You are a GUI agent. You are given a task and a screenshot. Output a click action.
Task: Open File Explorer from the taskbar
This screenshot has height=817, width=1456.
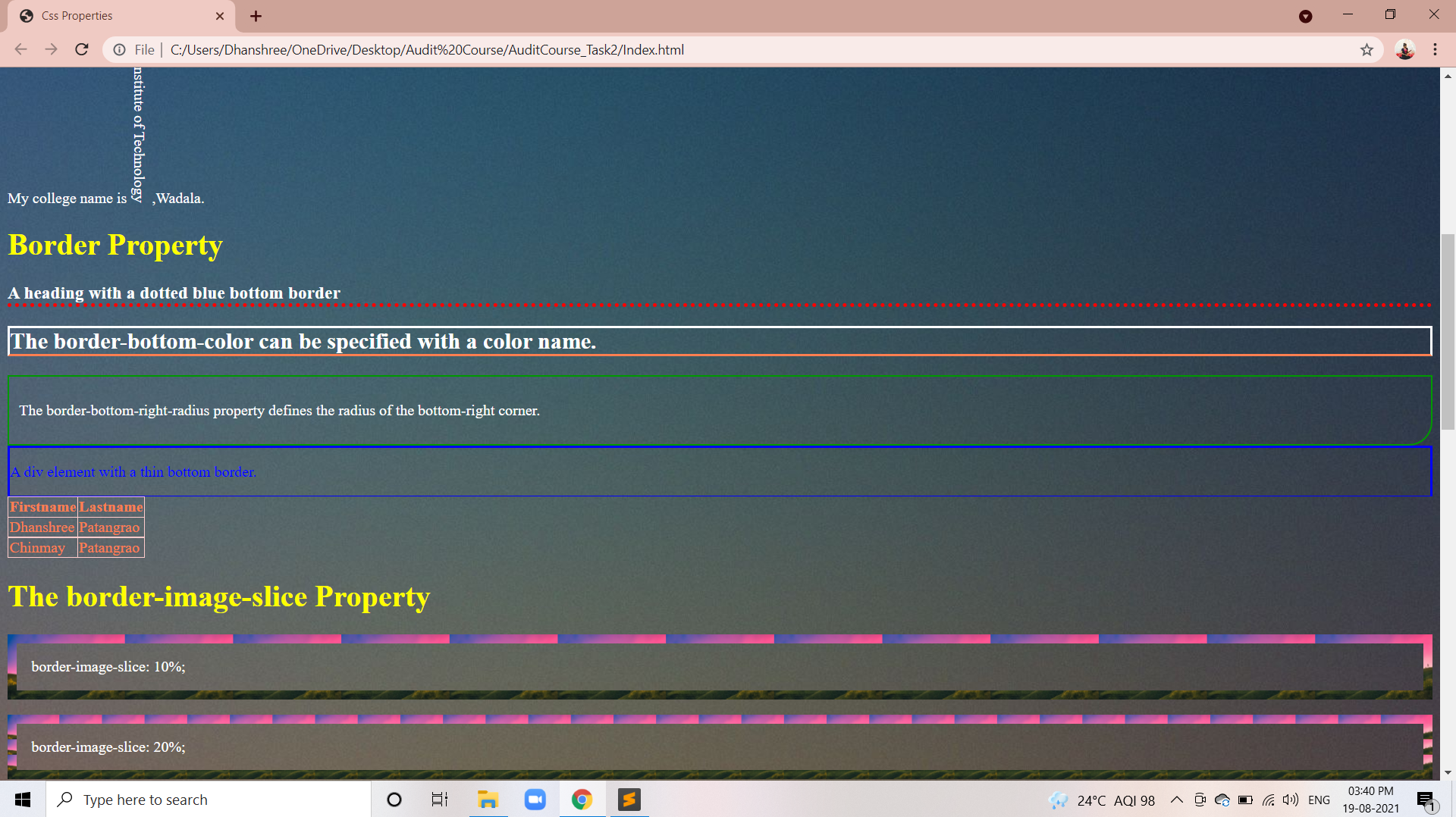tap(488, 800)
